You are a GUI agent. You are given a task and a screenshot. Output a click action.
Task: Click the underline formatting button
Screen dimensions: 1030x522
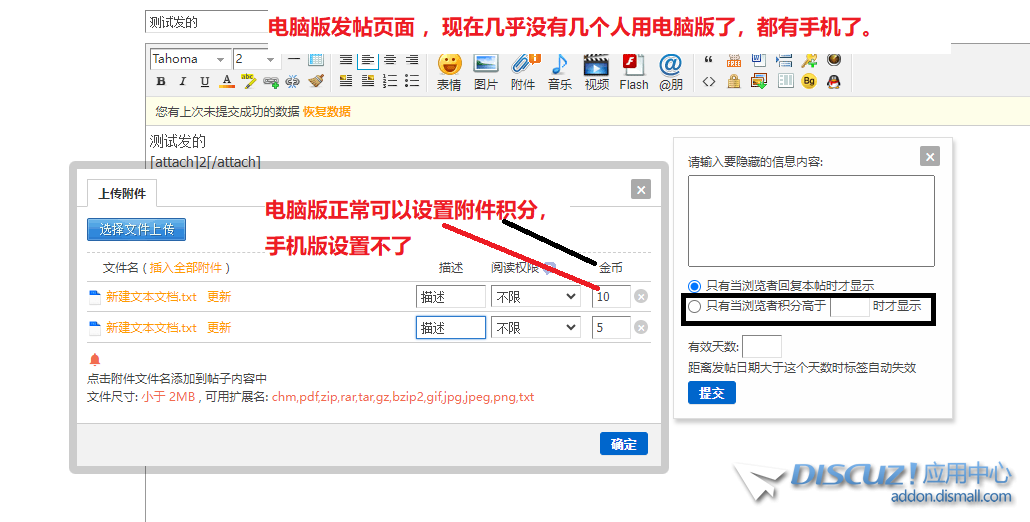tap(205, 82)
